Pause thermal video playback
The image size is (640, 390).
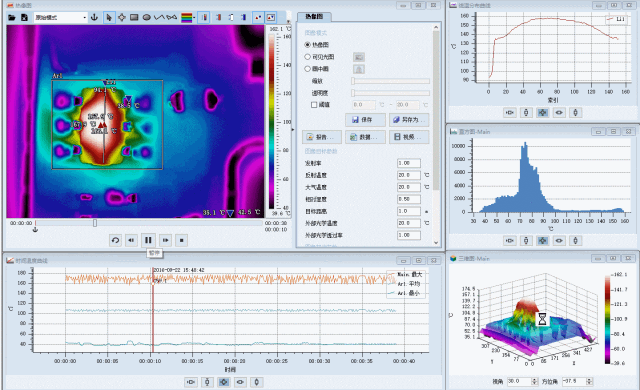pos(148,240)
